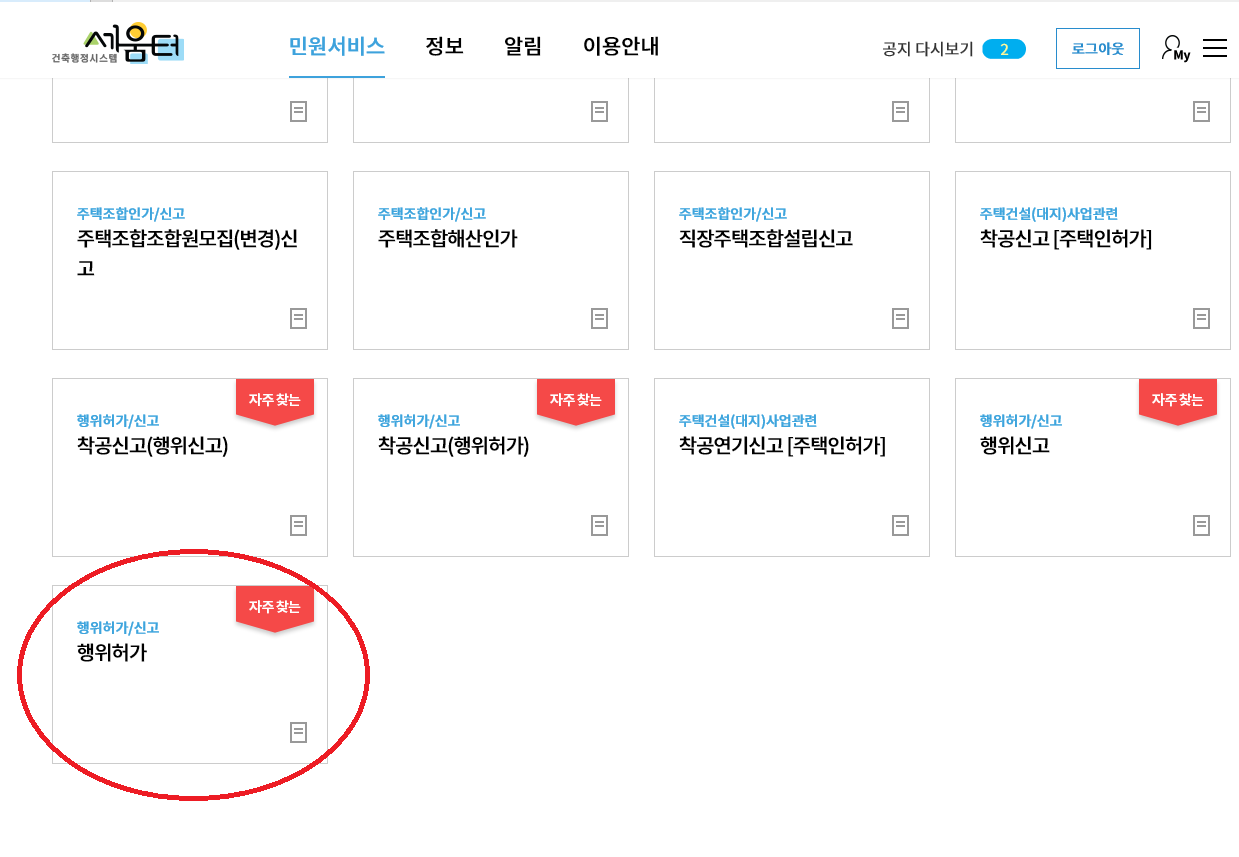
Task: Click 주택조합인가/신고 label above 주택조합조합원모집(변경)신고
Action: [x=130, y=214]
